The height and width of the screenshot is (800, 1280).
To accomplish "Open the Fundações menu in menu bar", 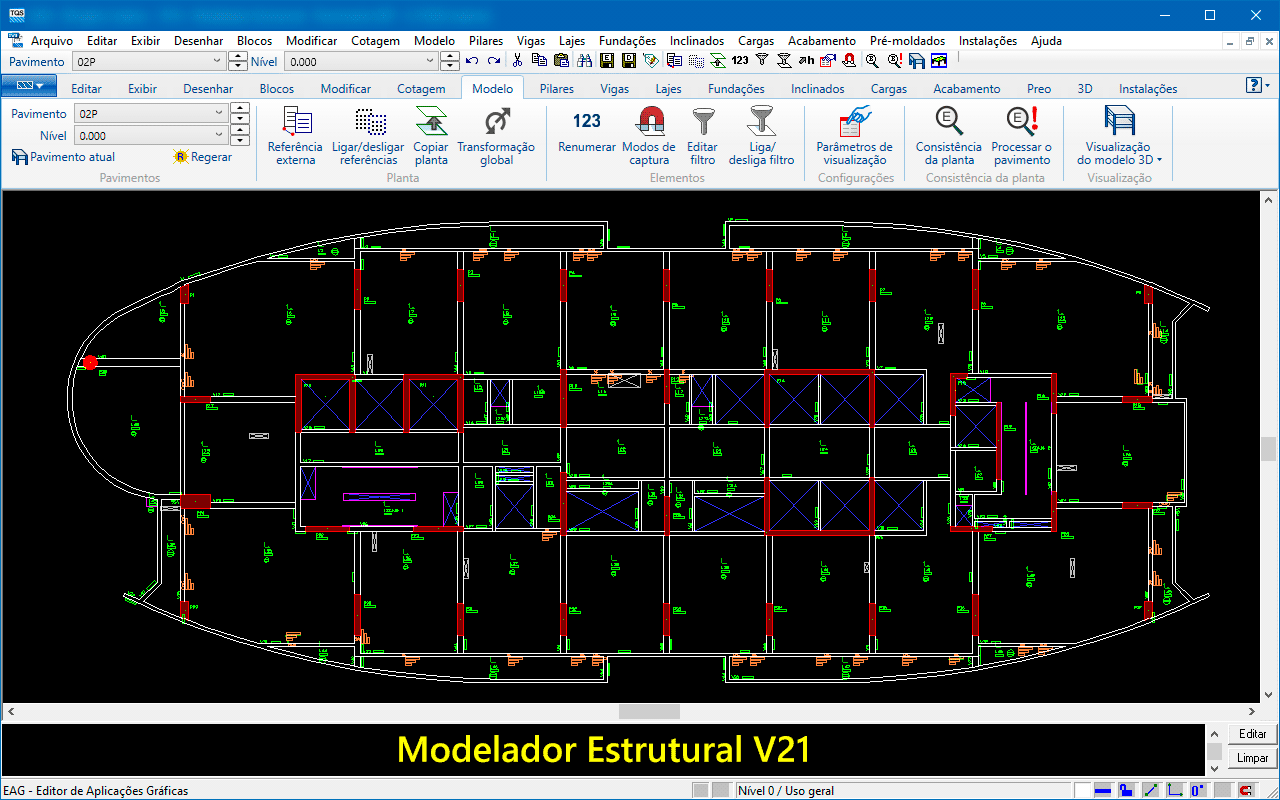I will point(627,41).
